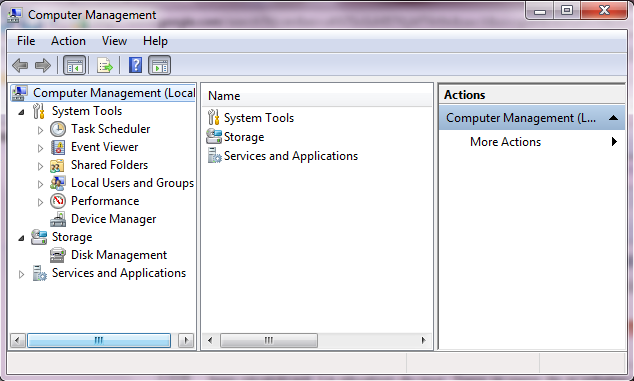Viewport: 634px width, 381px height.
Task: Click right arrow of center pane scrollbar
Action: tap(423, 340)
